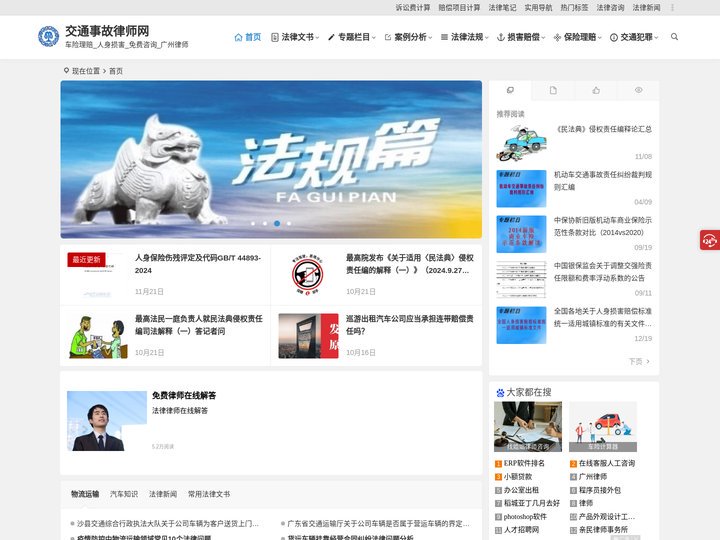The height and width of the screenshot is (540, 720).
Task: Open hot search 办公室出租
Action: click(521, 490)
